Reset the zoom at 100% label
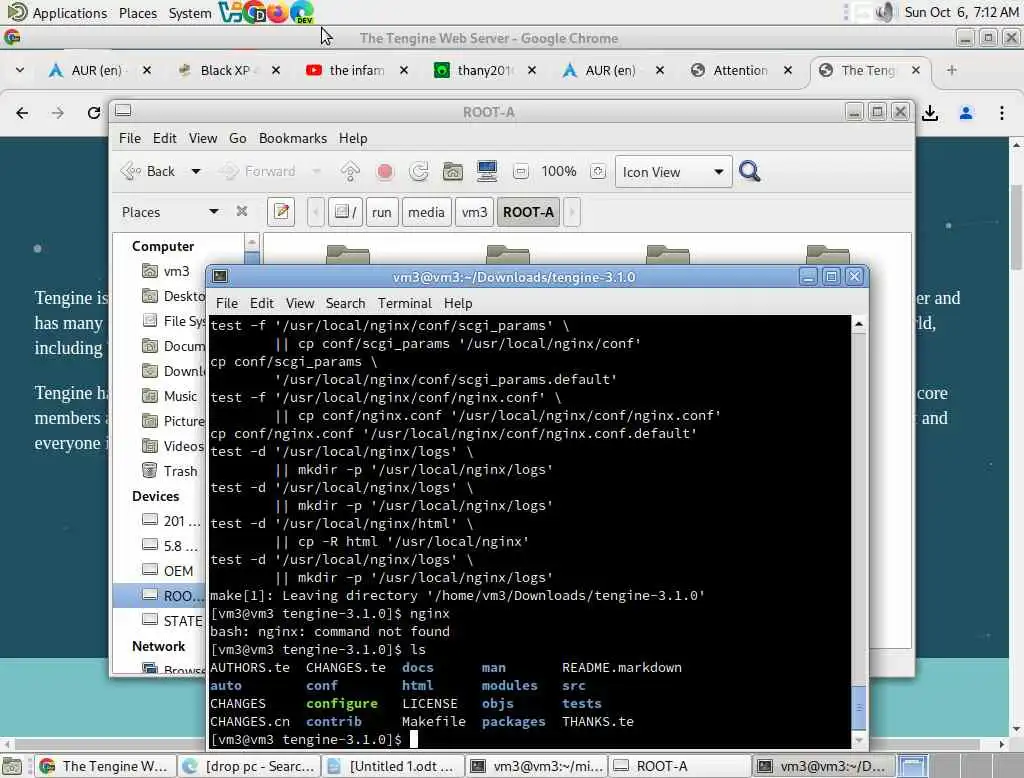This screenshot has height=778, width=1024. [x=558, y=171]
